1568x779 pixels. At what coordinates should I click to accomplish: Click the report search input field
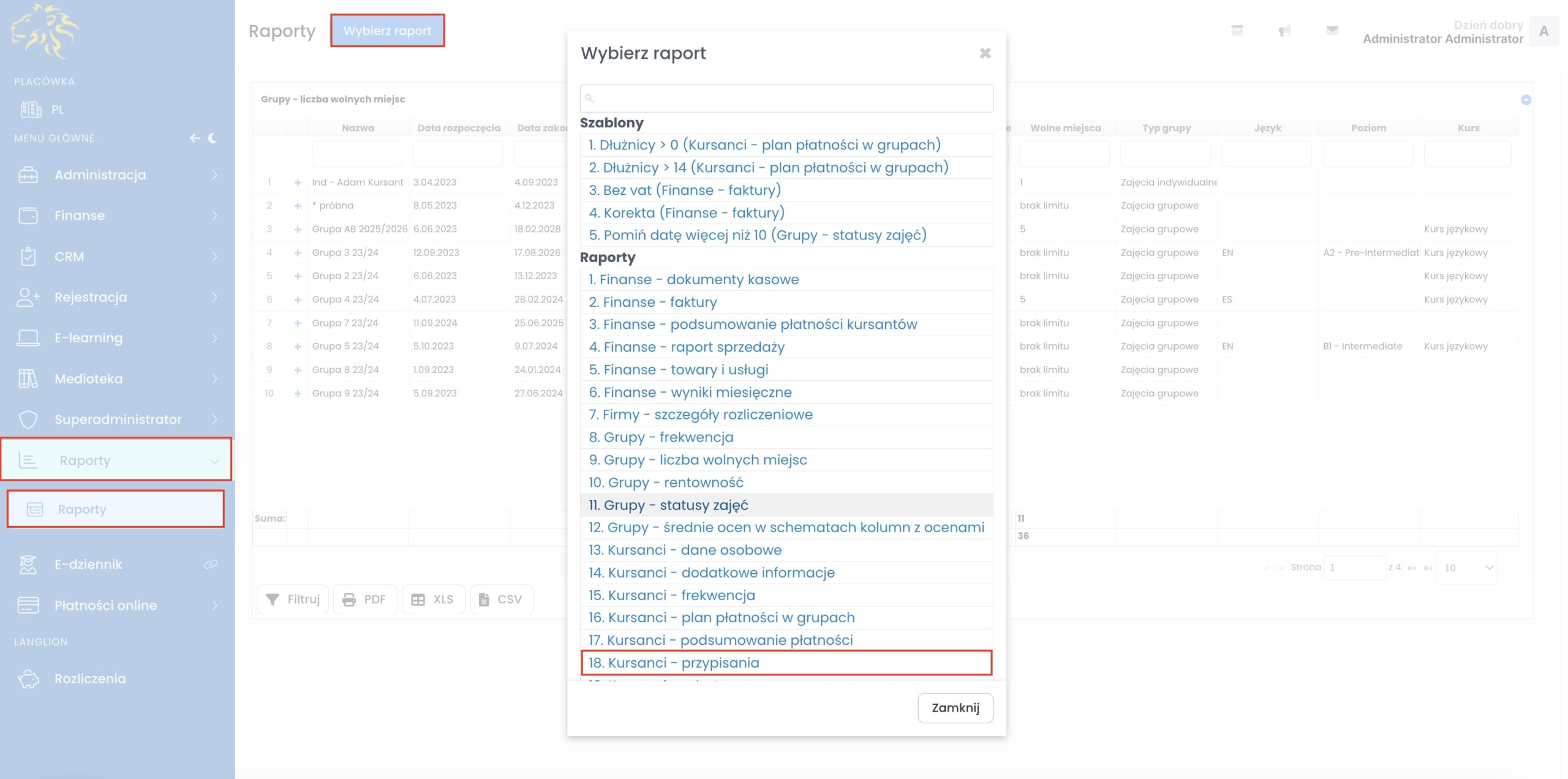point(786,99)
